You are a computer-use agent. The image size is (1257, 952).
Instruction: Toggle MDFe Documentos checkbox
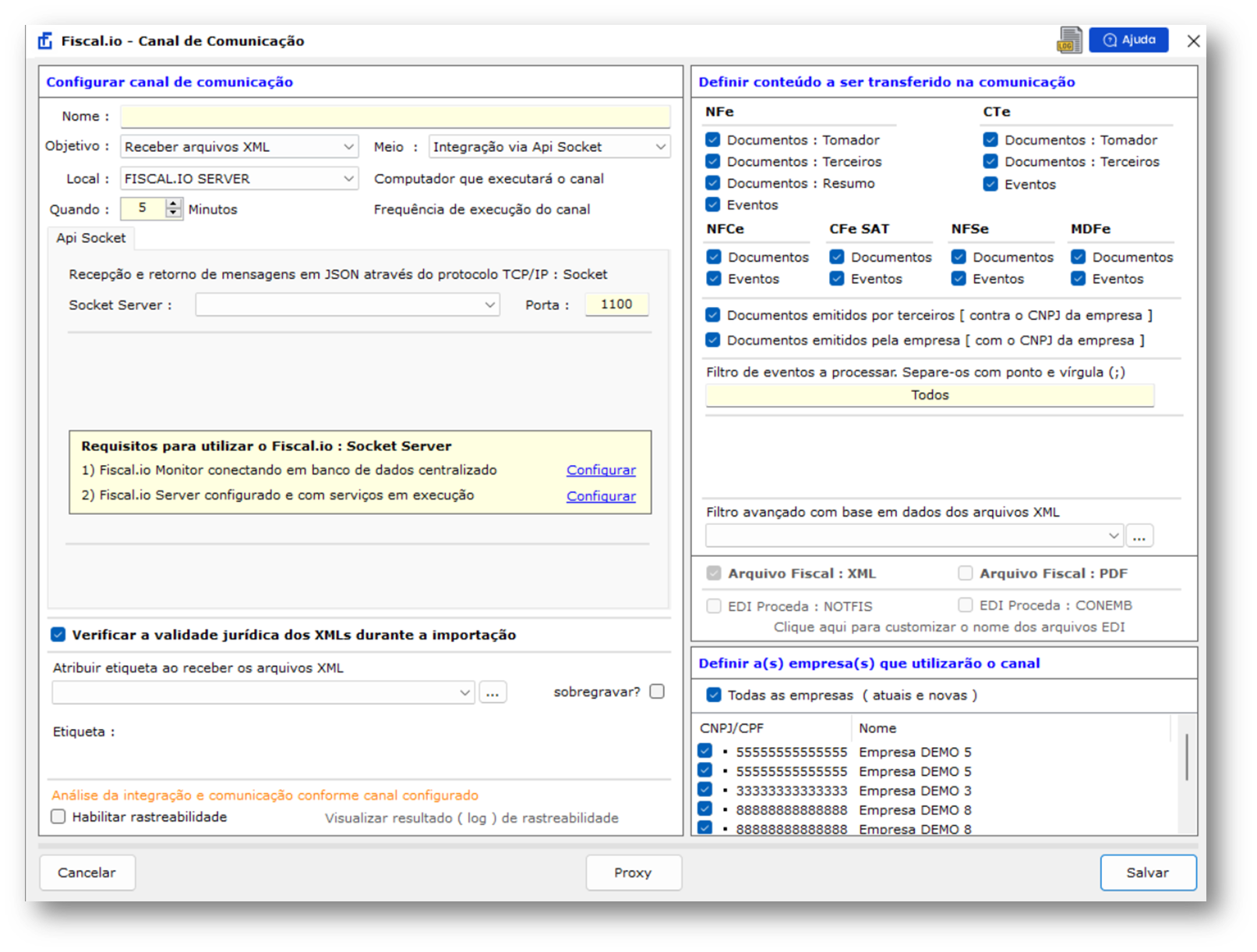(1078, 256)
